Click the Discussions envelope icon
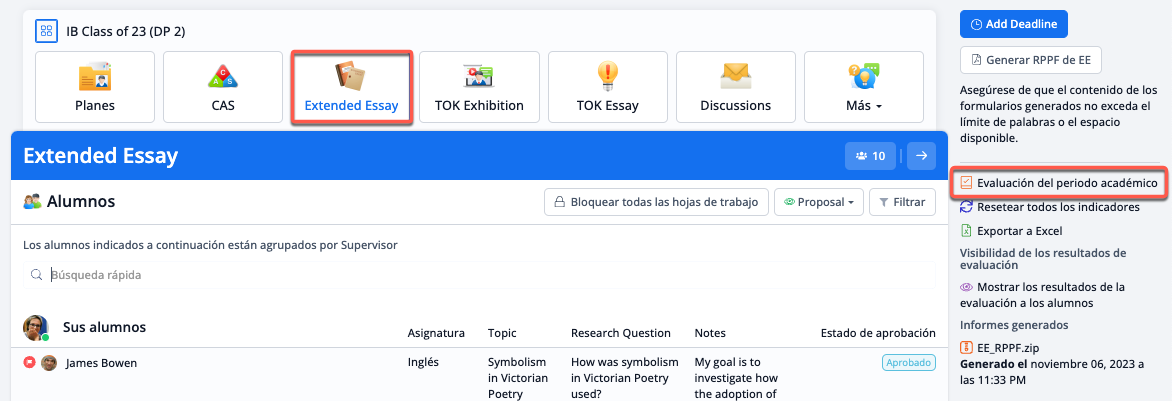 pos(735,76)
